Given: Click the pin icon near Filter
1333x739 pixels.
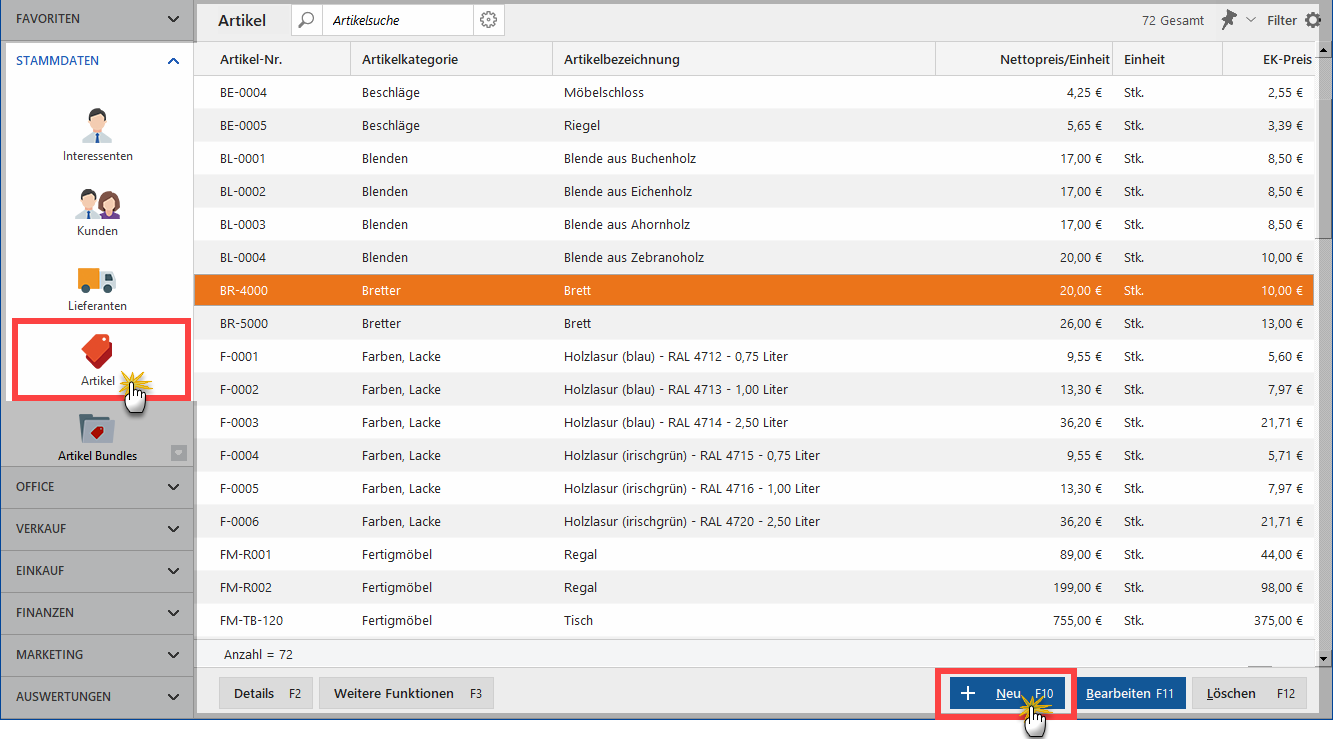Looking at the screenshot, I should 1229,20.
